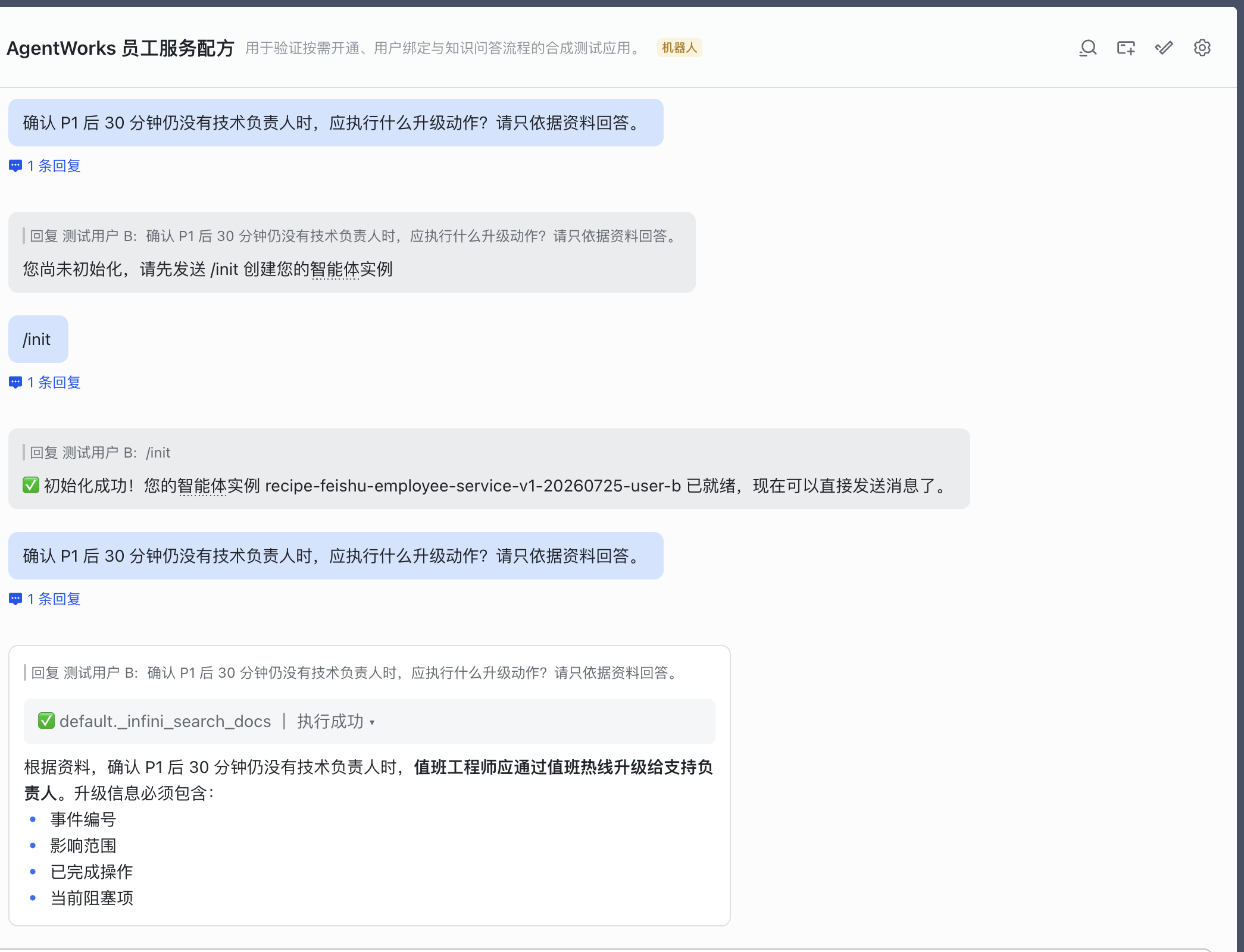Open the AgentWorks 员工服务配方 chat title
The width and height of the screenshot is (1244, 952).
click(x=120, y=48)
